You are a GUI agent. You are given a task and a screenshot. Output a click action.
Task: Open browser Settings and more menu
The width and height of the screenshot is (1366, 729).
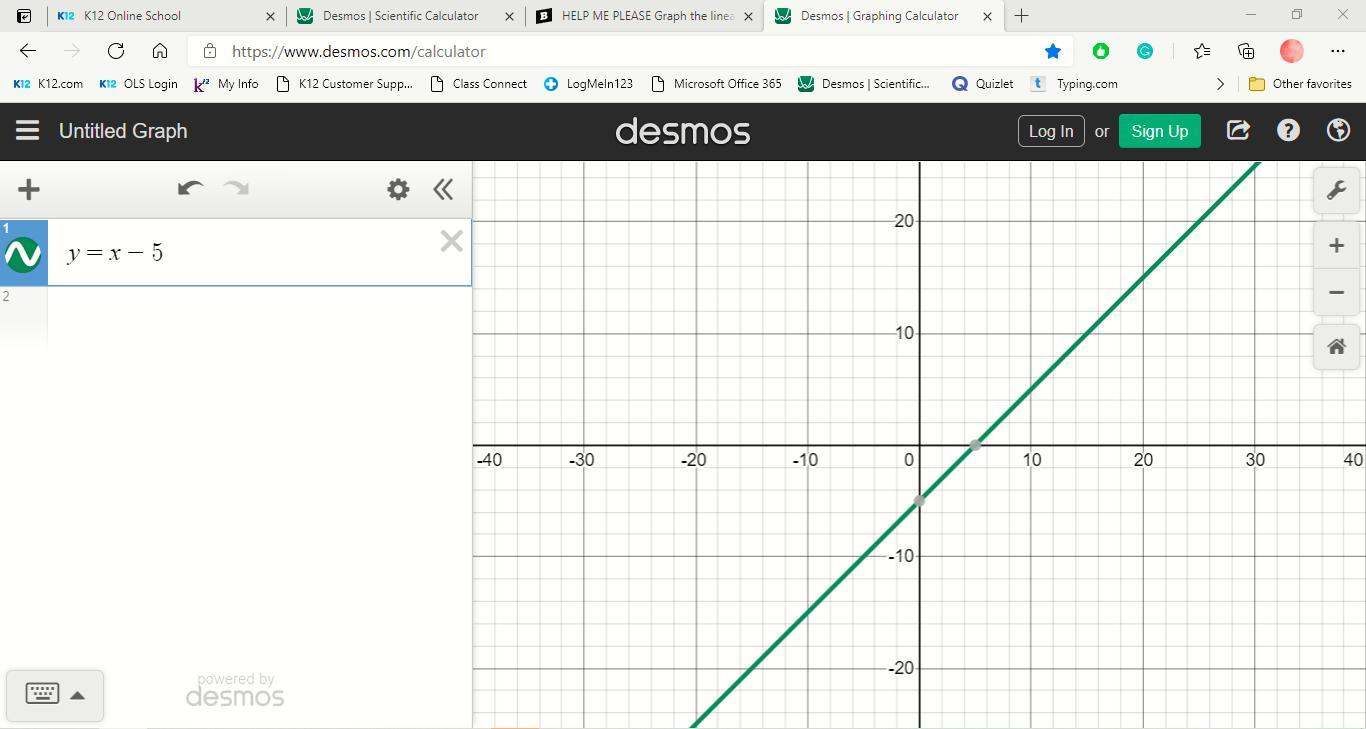1338,51
